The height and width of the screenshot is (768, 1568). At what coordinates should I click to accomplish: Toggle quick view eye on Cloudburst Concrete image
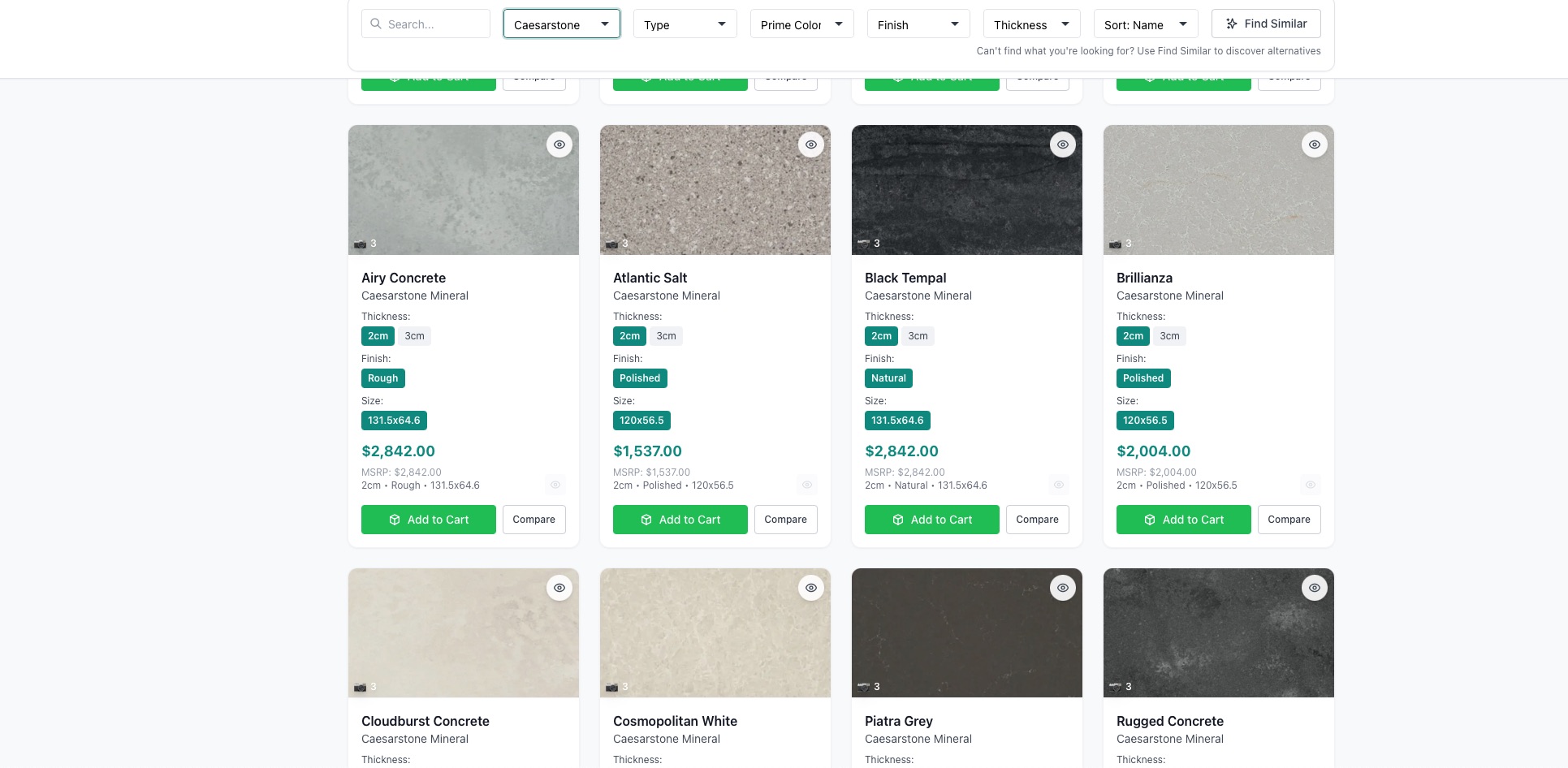559,588
